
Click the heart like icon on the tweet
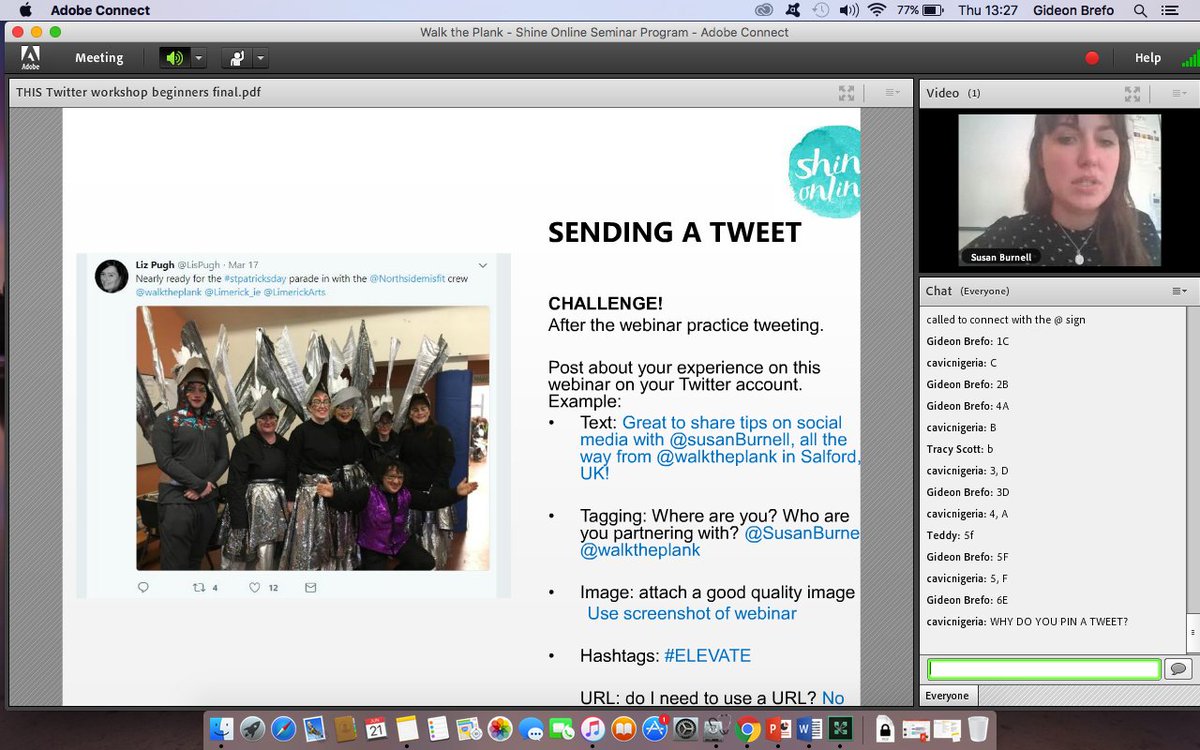click(x=255, y=587)
